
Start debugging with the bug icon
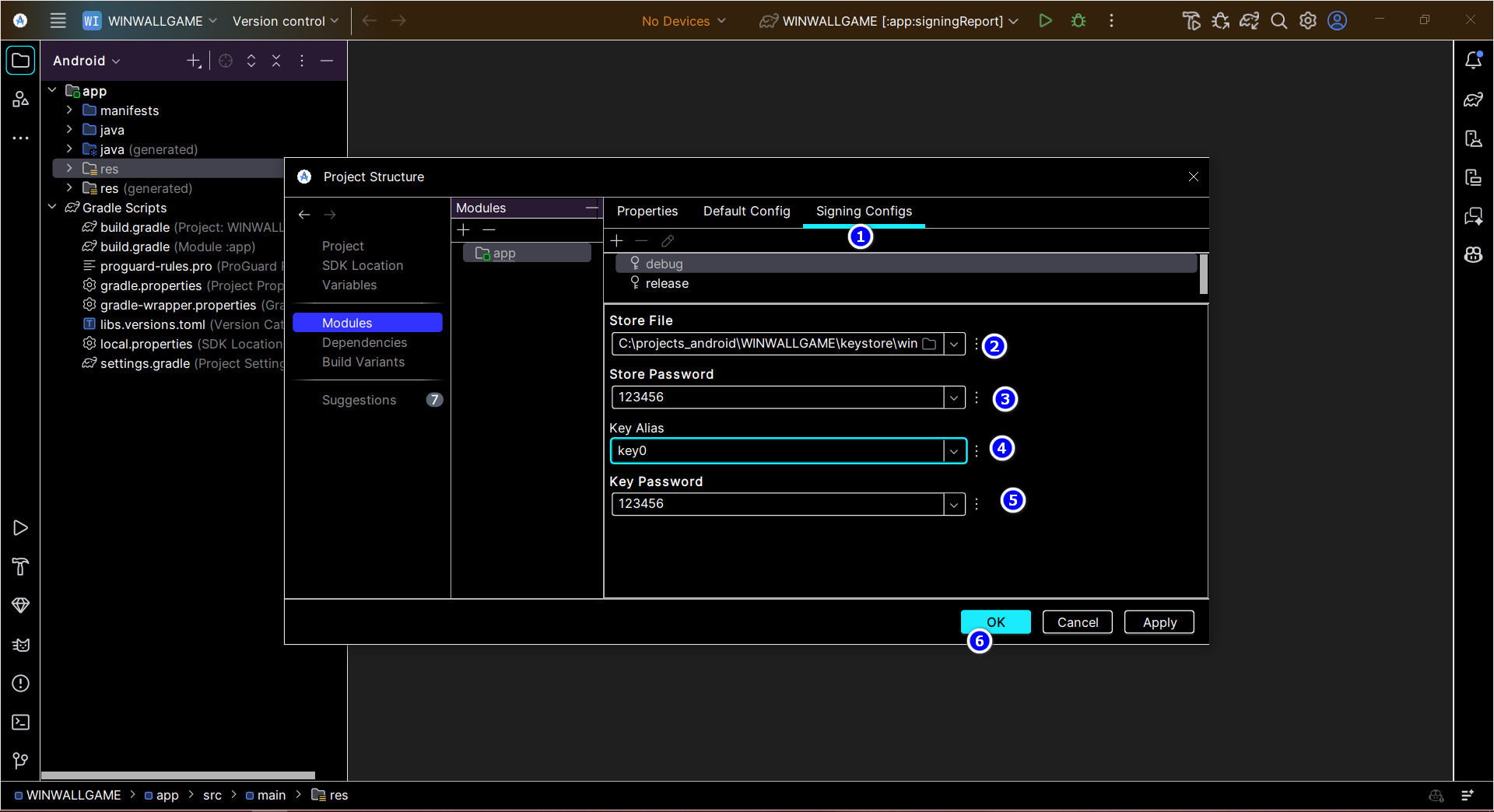coord(1078,21)
